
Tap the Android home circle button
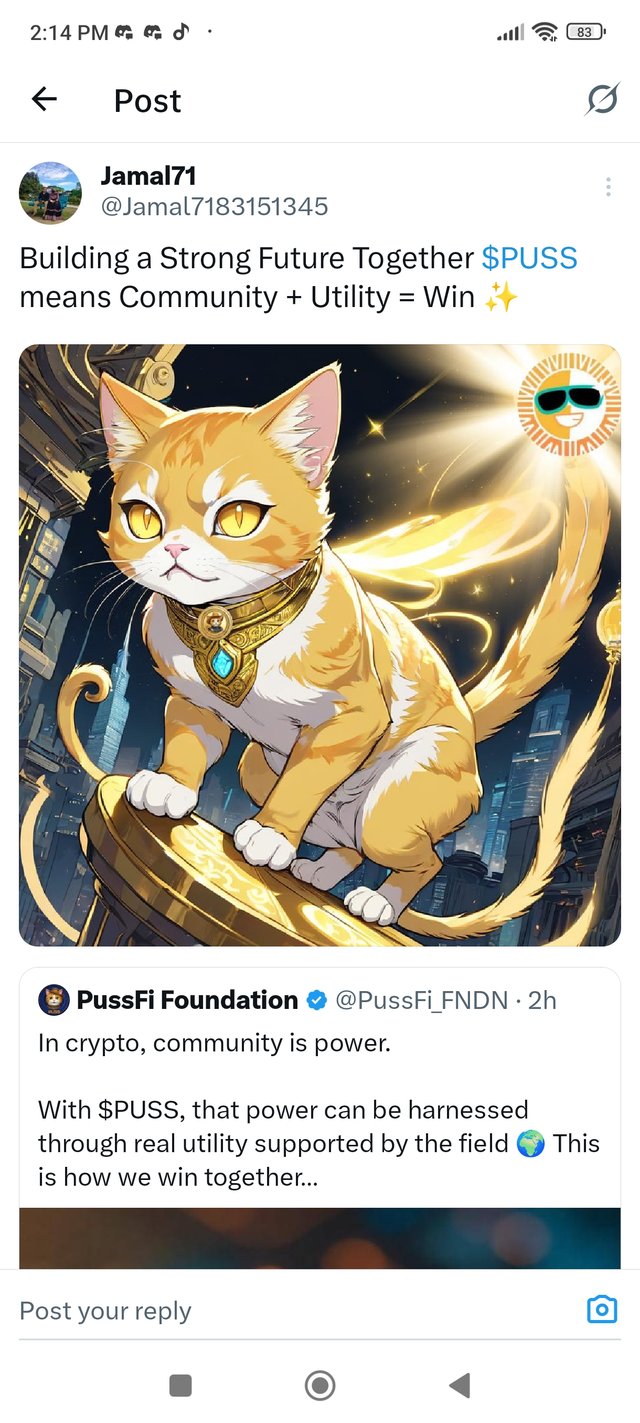[320, 1385]
